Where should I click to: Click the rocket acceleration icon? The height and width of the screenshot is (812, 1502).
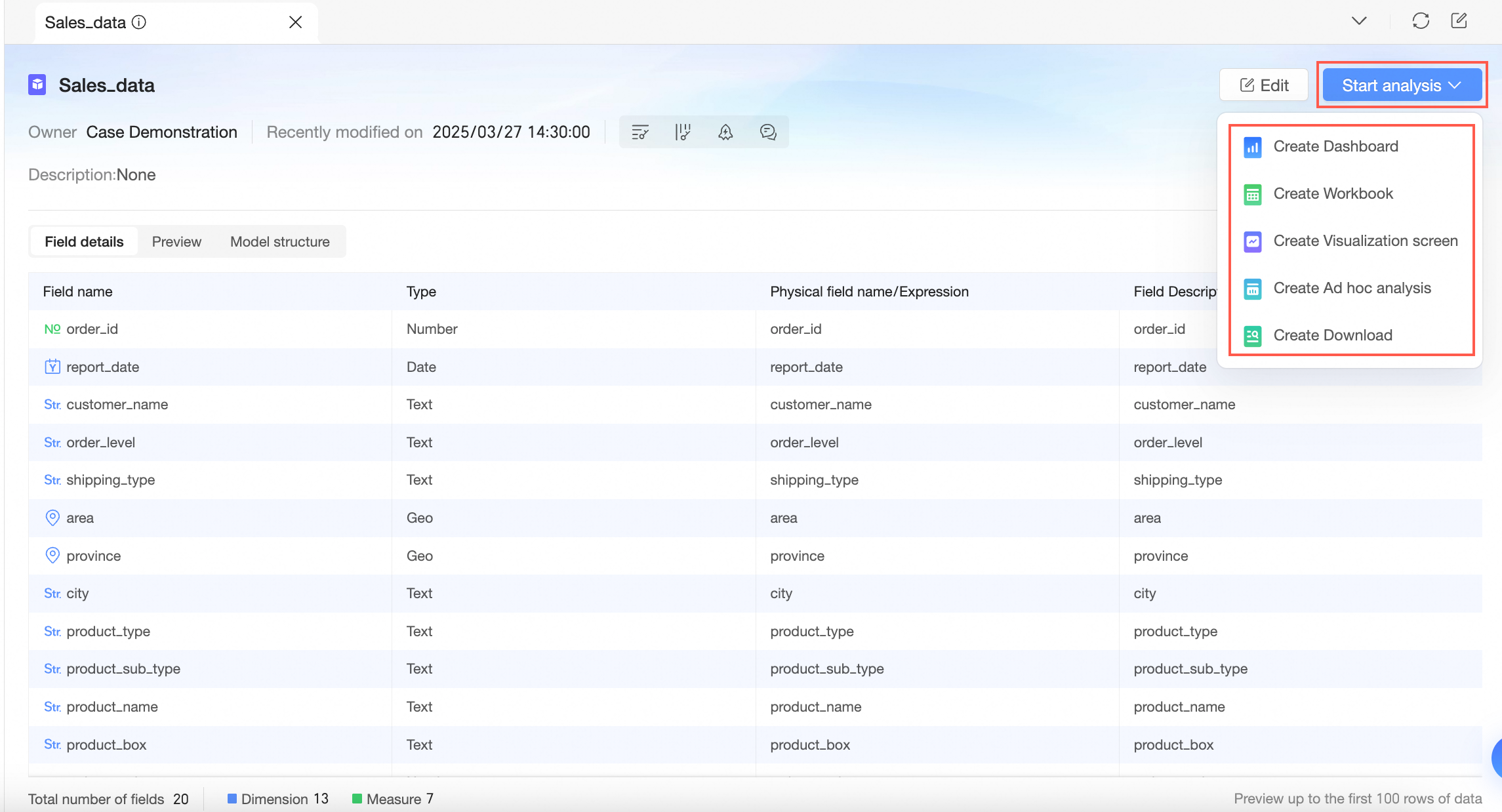point(725,132)
